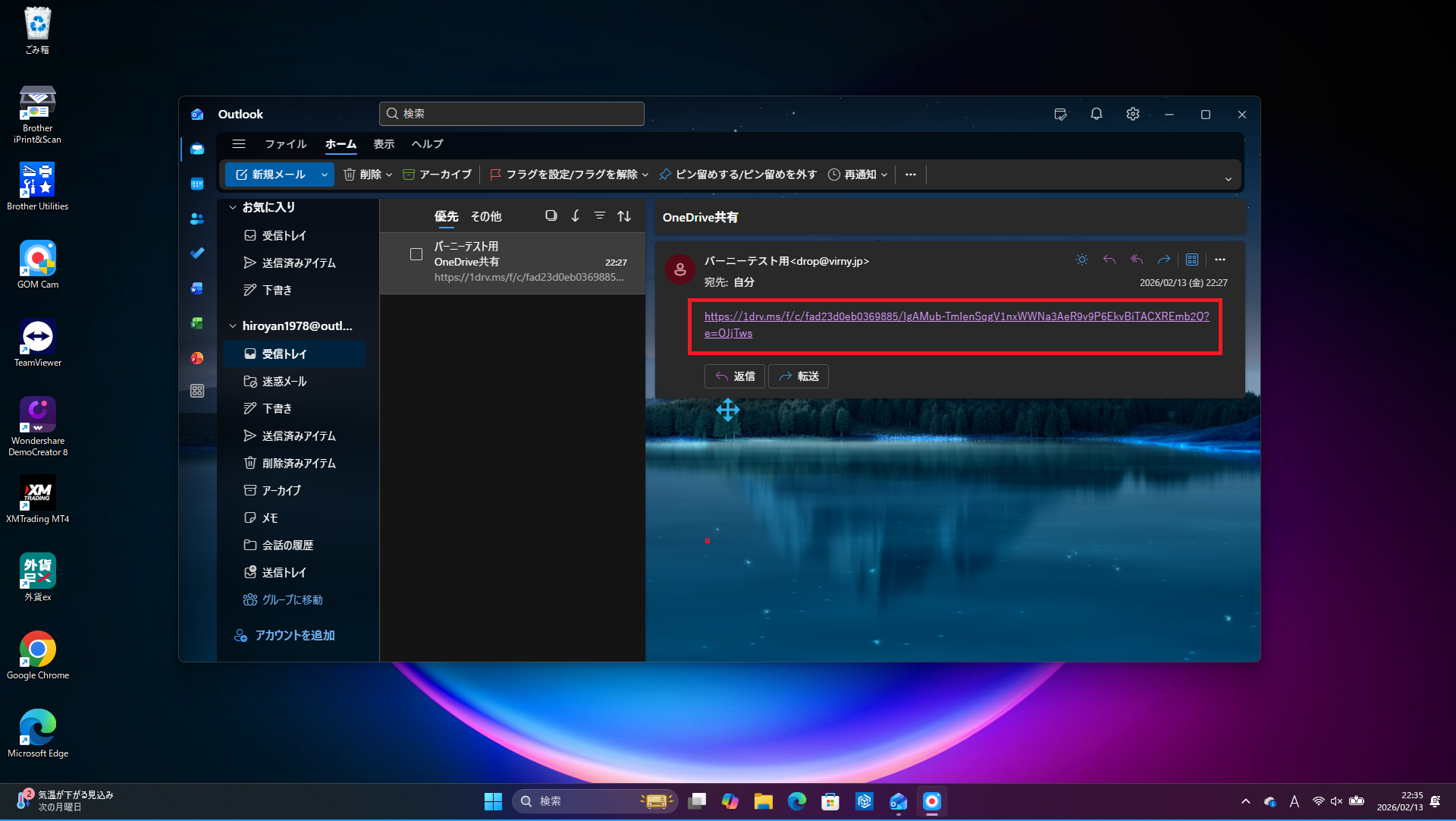The image size is (1456, 821).
Task: Check the OneDrive共有 message checkbox
Action: pyautogui.click(x=416, y=254)
